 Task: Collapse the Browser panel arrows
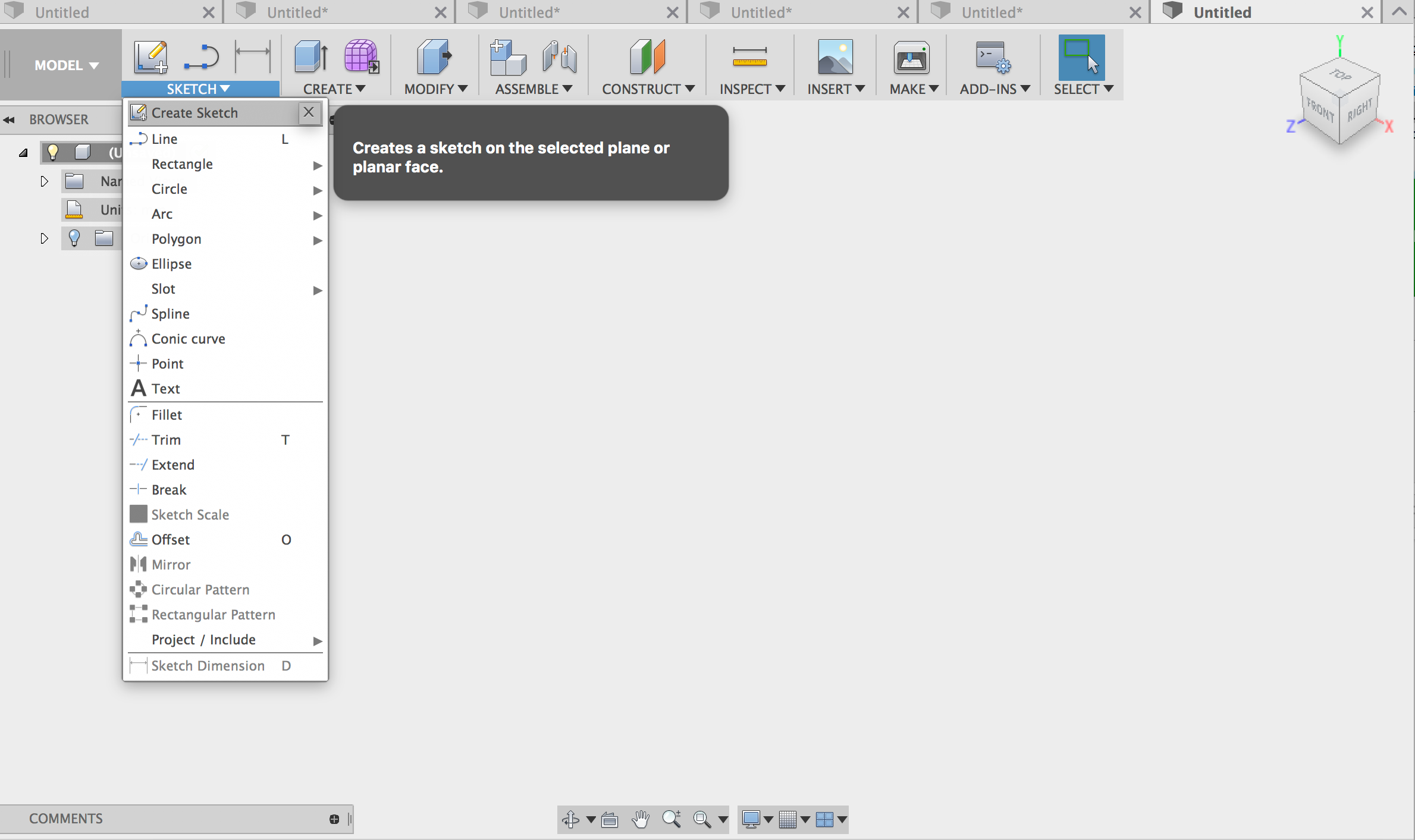pos(9,120)
